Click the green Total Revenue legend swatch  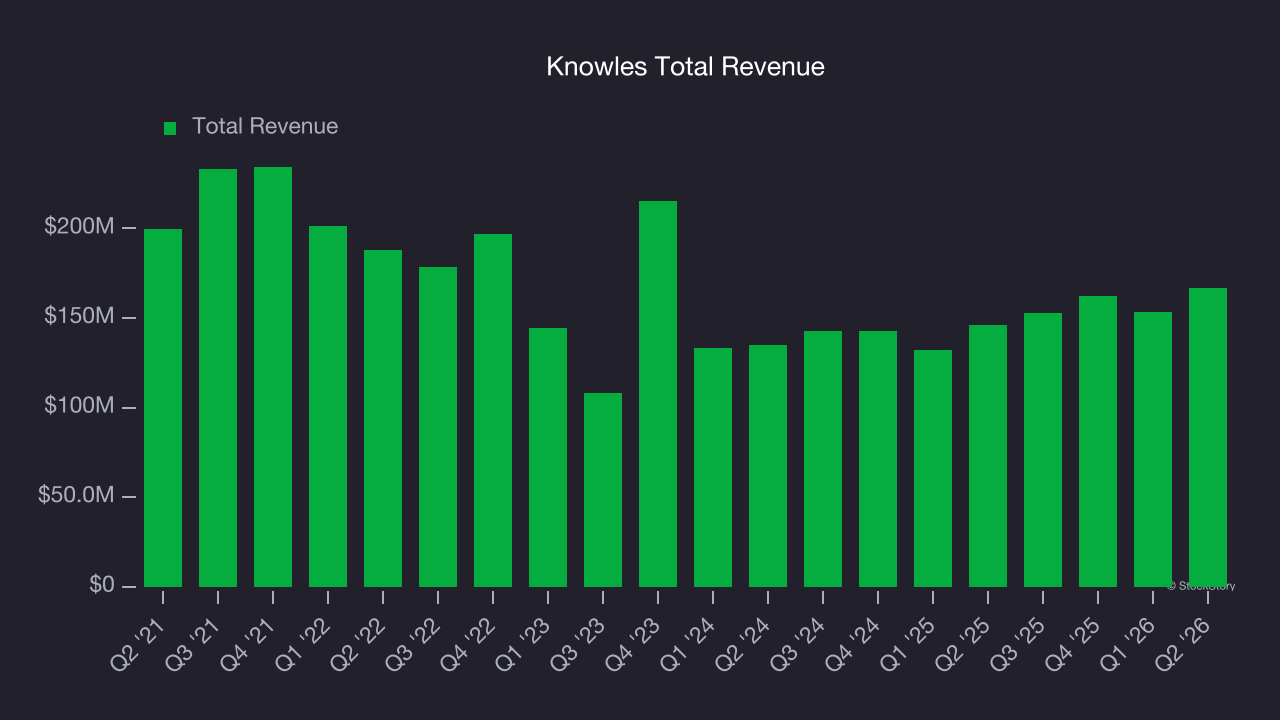tap(170, 128)
